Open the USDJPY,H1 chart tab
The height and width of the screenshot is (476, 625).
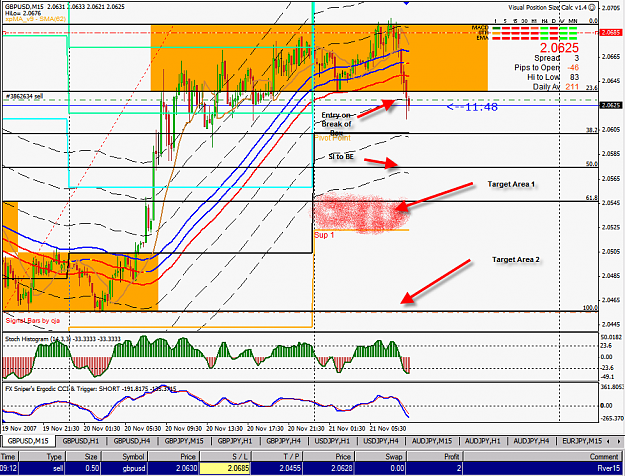point(332,441)
